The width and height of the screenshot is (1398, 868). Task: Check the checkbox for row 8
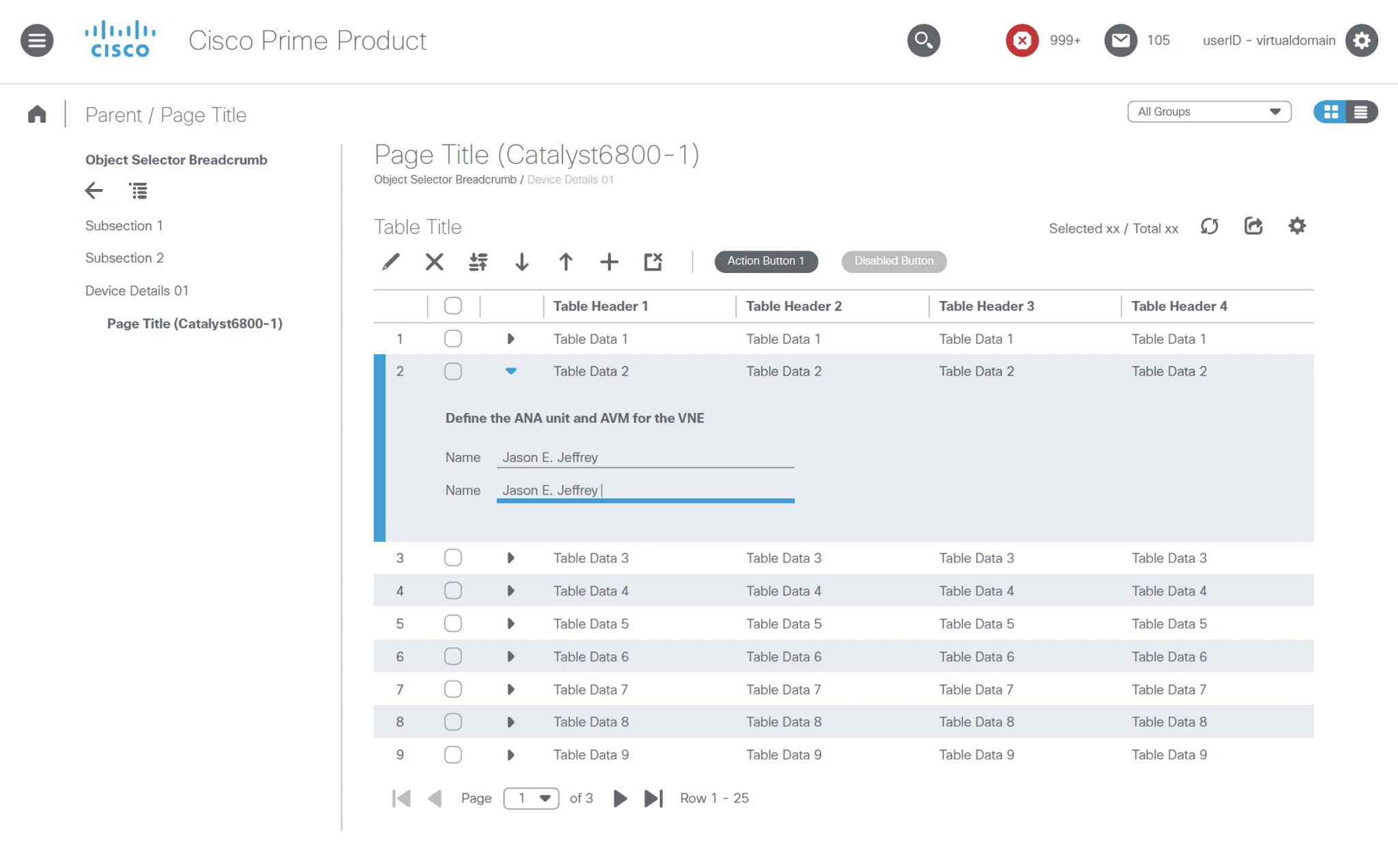point(453,721)
